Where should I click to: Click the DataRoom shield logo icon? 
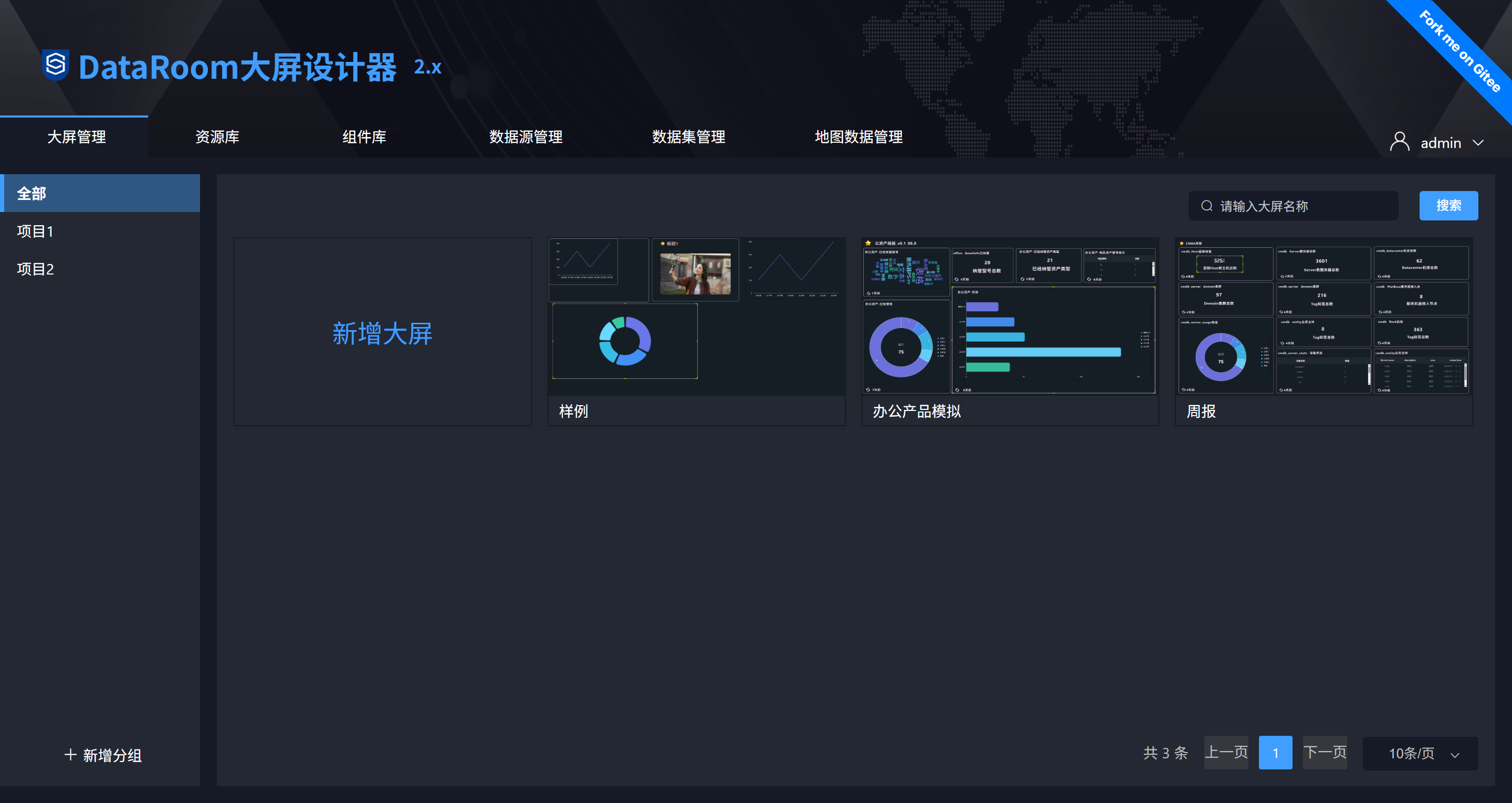pyautogui.click(x=56, y=65)
